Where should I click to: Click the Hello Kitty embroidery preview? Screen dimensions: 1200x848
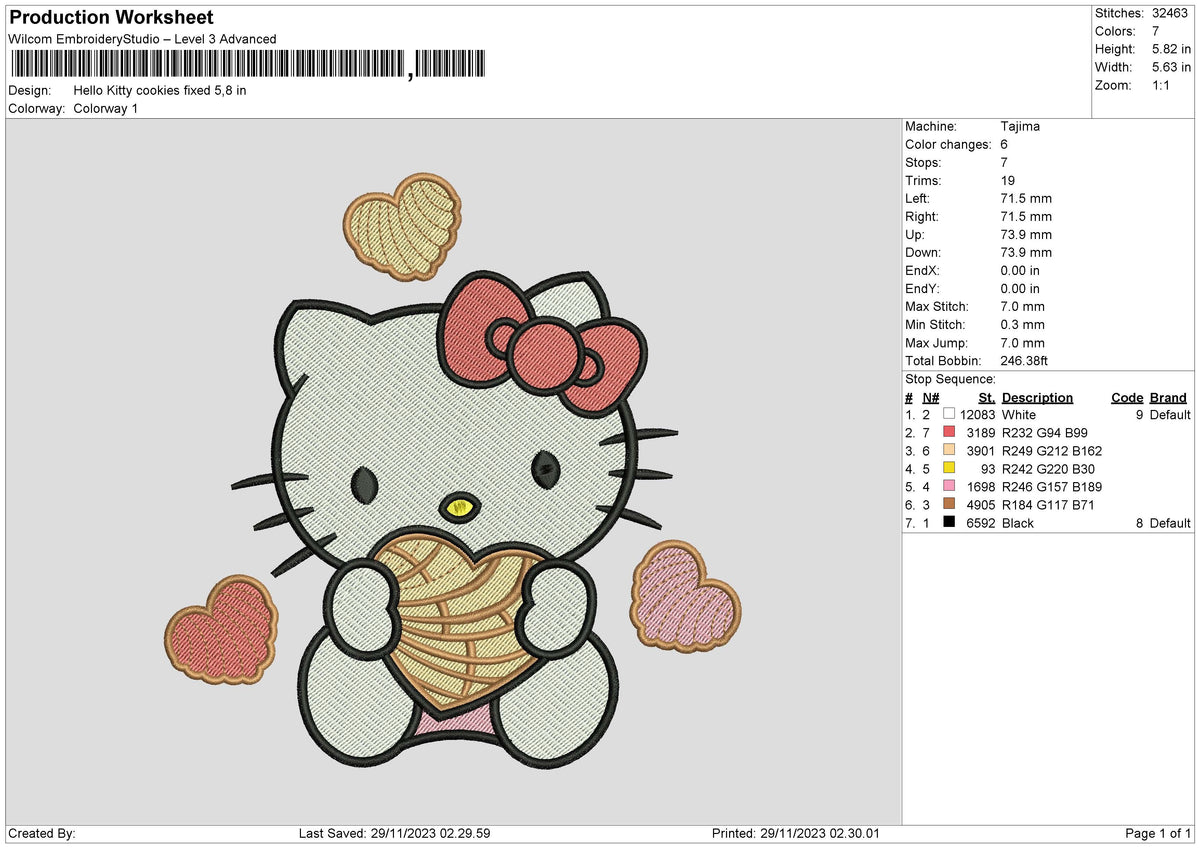453,472
